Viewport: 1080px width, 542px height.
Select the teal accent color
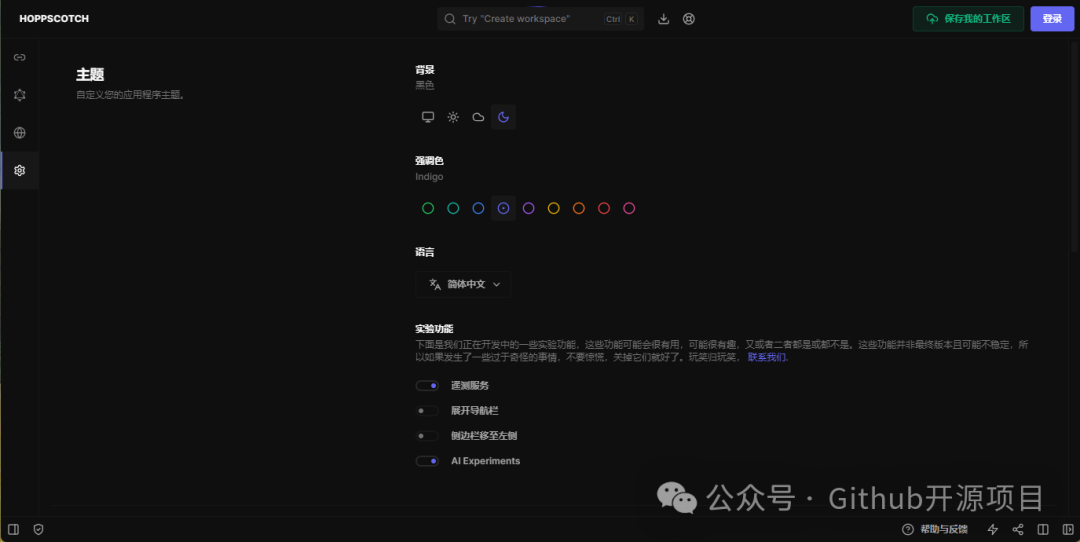[453, 208]
